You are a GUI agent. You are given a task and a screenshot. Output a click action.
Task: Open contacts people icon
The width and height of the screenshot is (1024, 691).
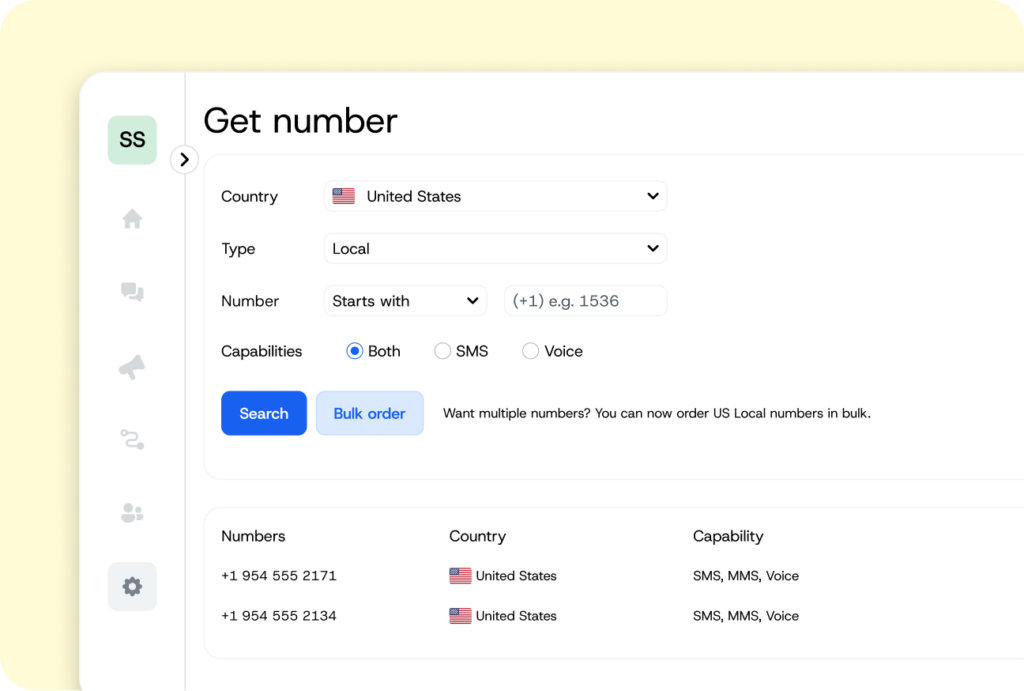132,513
